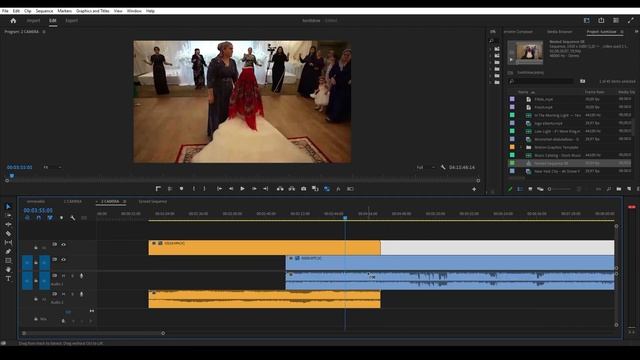Solo the Audio 1 track
The image size is (640, 360).
point(72,276)
